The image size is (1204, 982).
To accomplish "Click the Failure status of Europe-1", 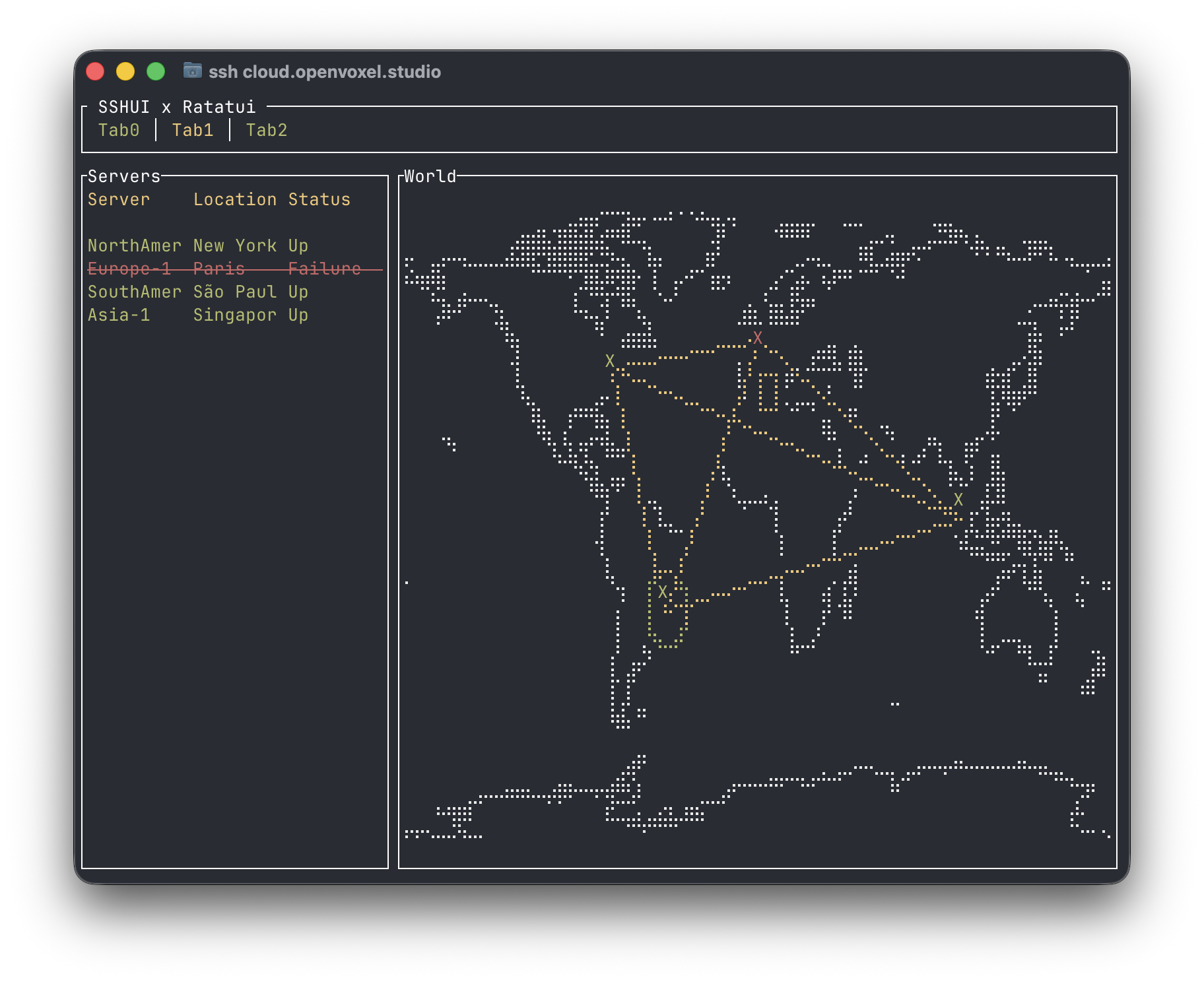I will [x=325, y=269].
